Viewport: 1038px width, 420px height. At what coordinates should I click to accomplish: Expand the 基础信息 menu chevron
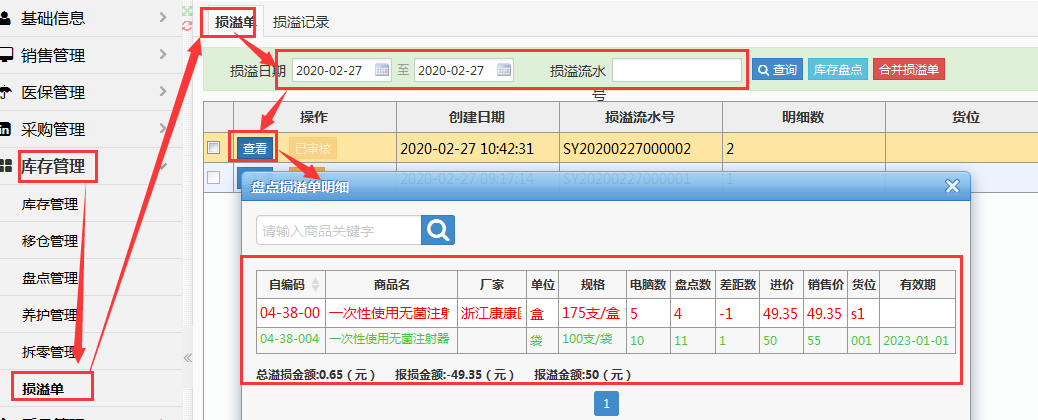coord(163,17)
